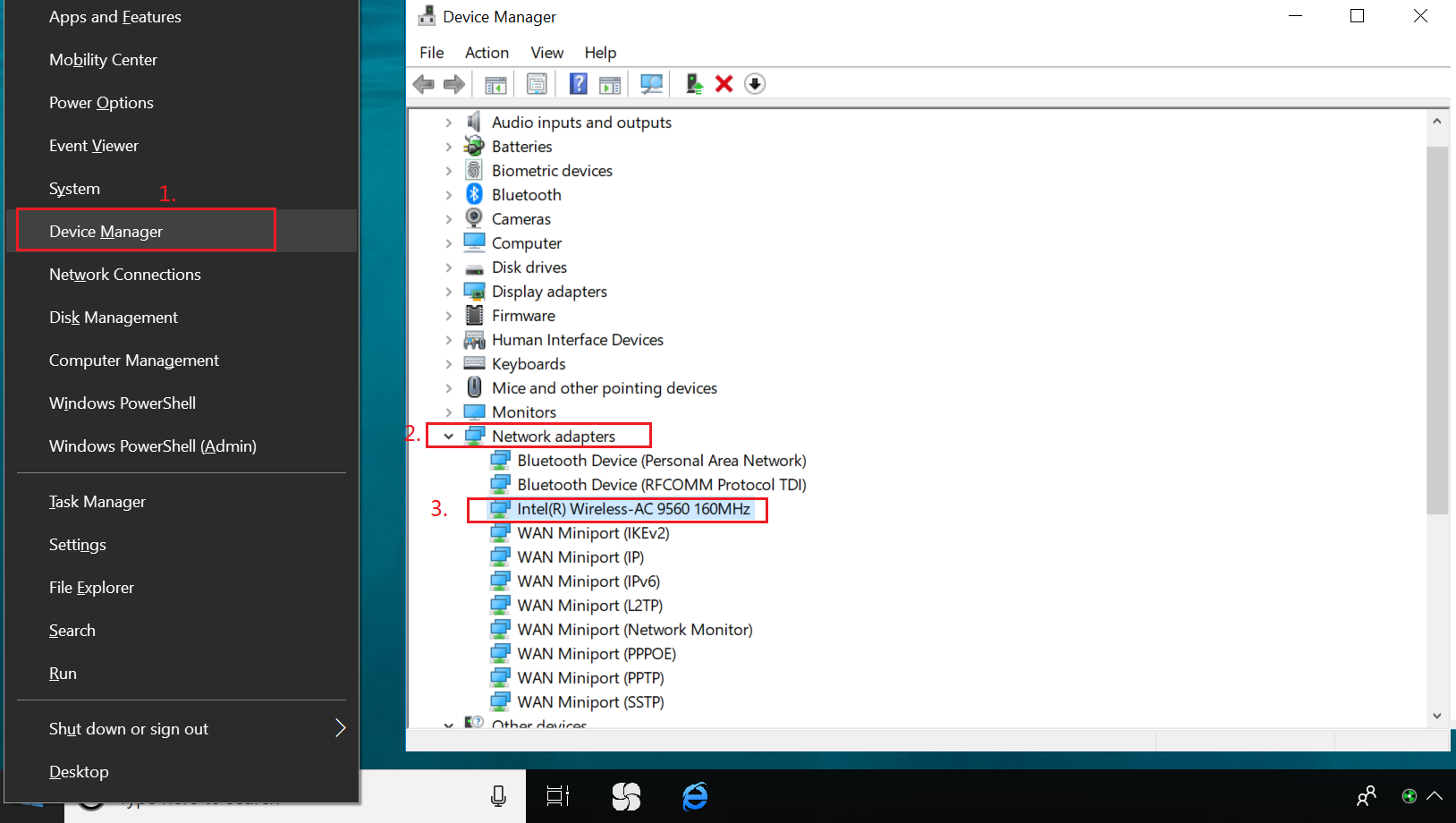
Task: Open Task Manager from the context menu
Action: coord(97,501)
